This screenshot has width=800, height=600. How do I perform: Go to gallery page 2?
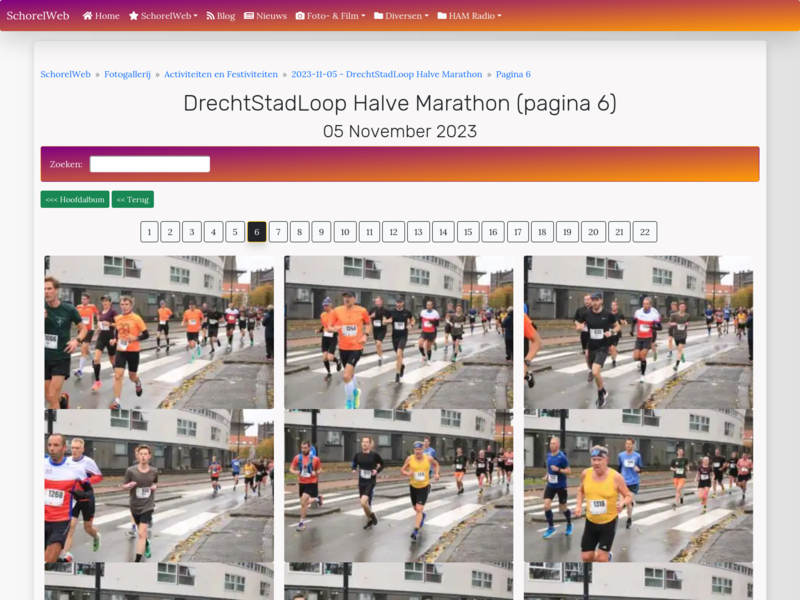[170, 232]
